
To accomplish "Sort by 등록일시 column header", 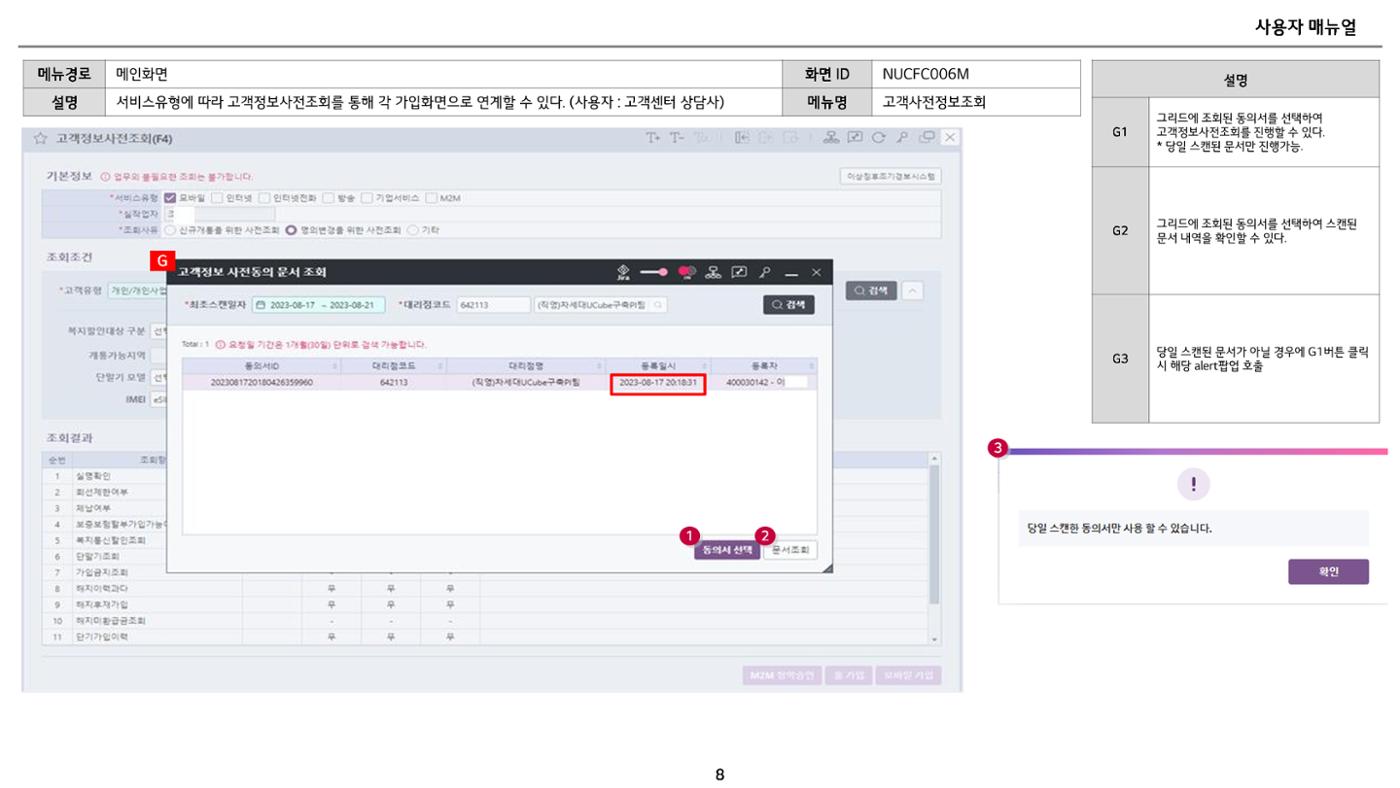I will (x=658, y=366).
